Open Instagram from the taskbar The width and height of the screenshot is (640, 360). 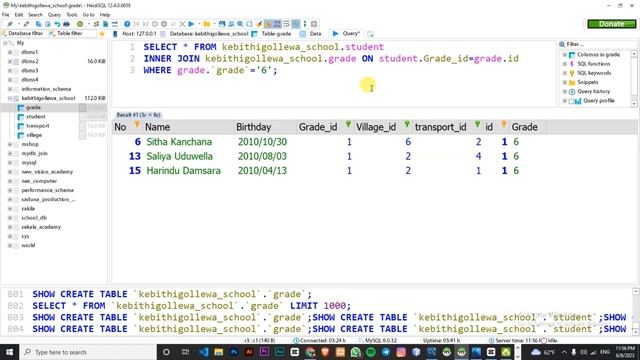(x=401, y=352)
